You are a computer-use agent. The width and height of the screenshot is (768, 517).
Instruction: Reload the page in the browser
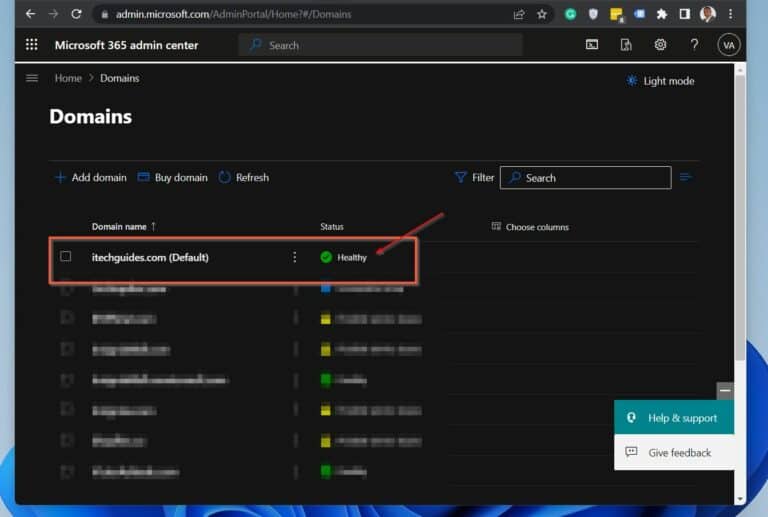(76, 14)
